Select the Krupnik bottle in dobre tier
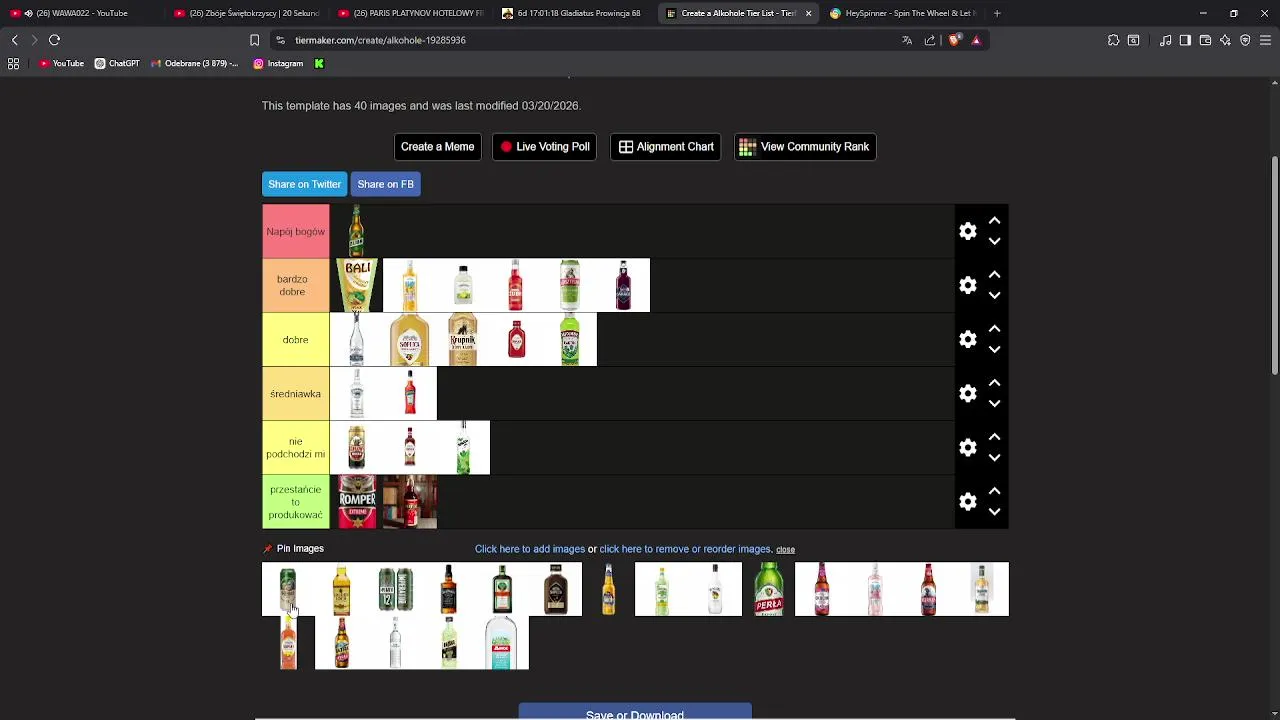Image resolution: width=1280 pixels, height=720 pixels. [x=462, y=339]
